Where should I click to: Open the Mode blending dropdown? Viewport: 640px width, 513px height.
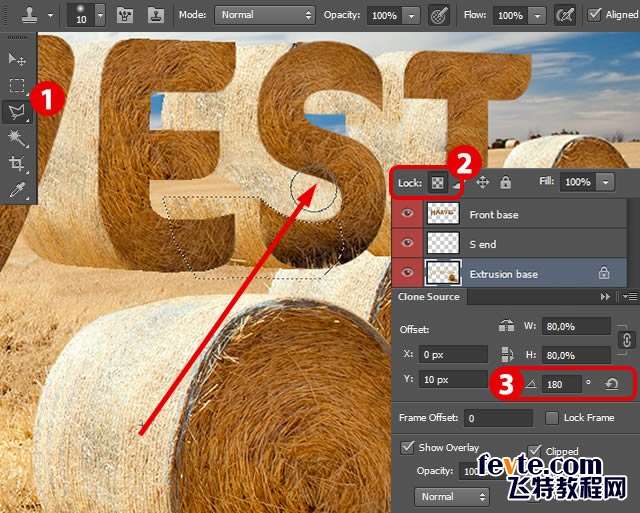265,16
